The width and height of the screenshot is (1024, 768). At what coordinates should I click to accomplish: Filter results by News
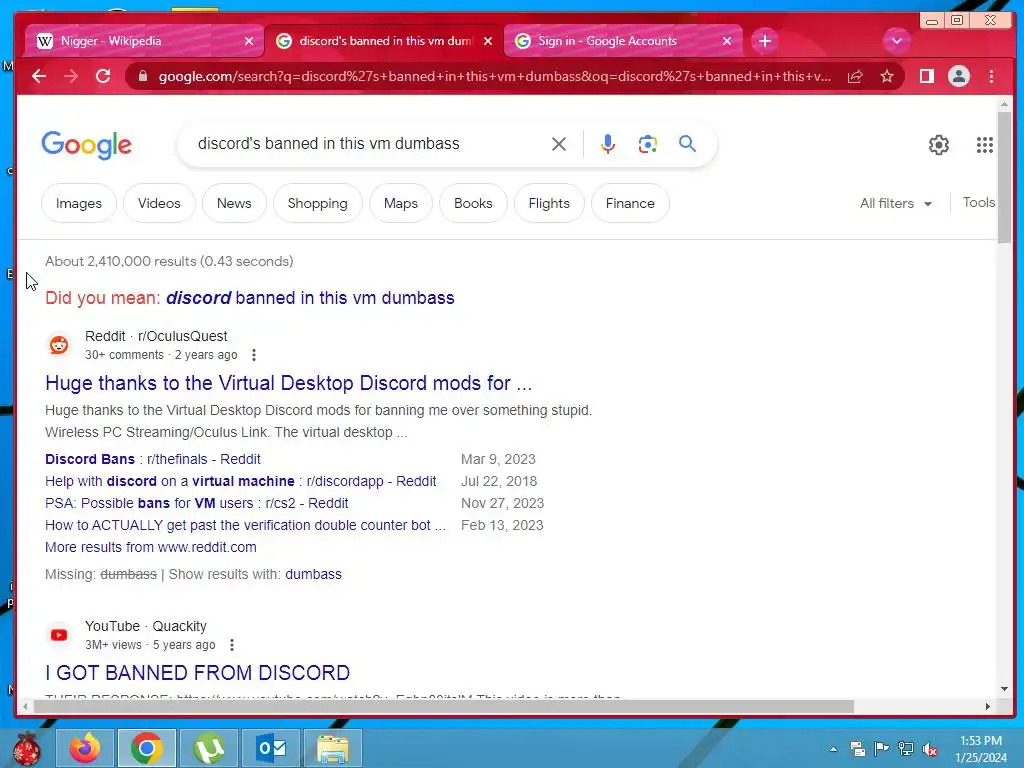pyautogui.click(x=234, y=204)
